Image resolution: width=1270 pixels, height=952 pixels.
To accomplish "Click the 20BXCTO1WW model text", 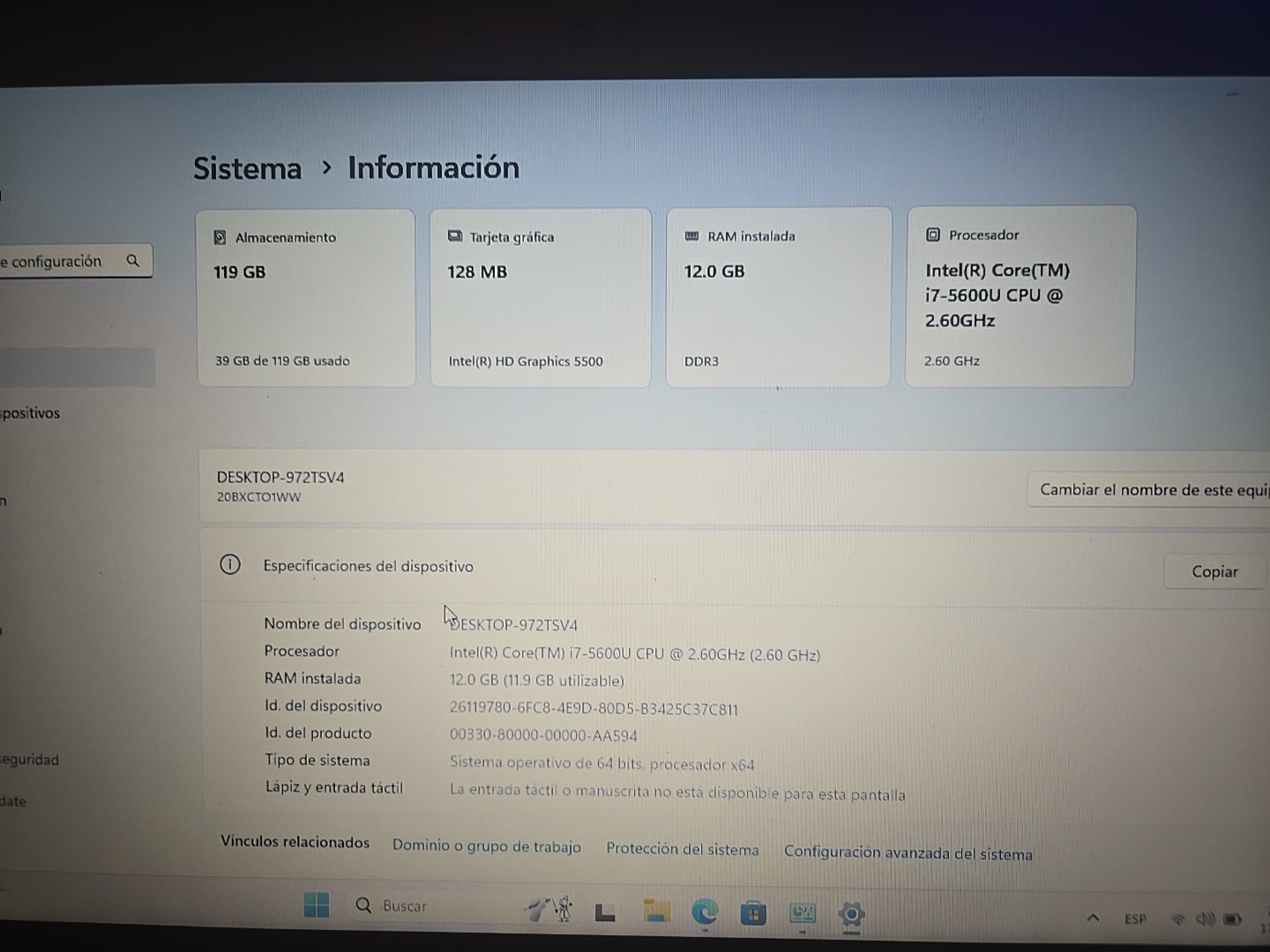I will click(258, 497).
